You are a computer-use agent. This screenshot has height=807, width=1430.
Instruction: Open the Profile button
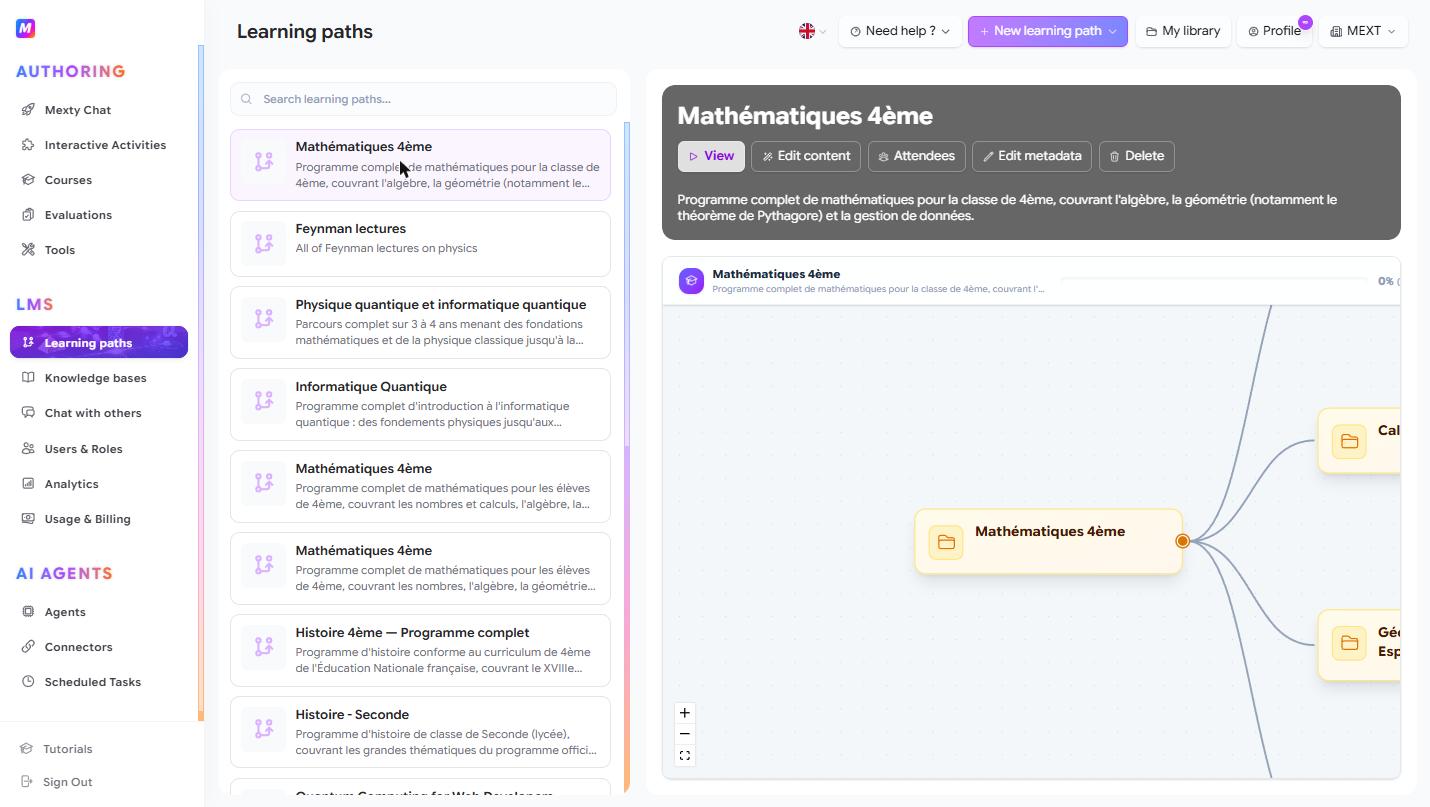(1274, 31)
